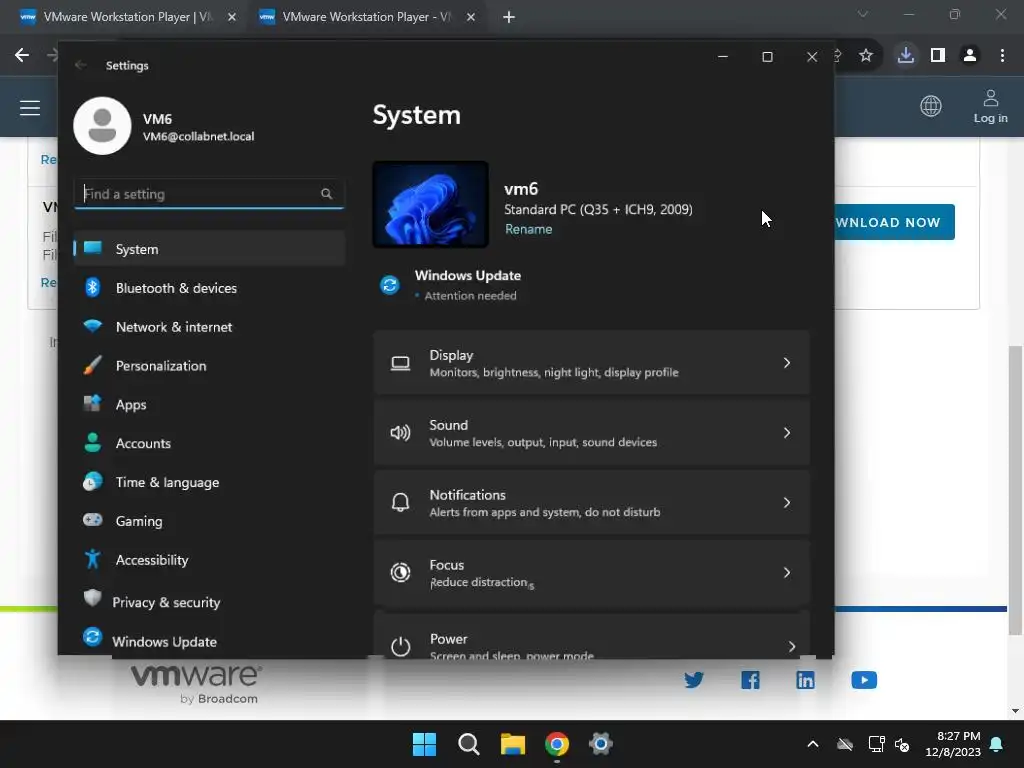Toggle Chrome side panel
Viewport: 1024px width, 768px height.
tap(938, 56)
